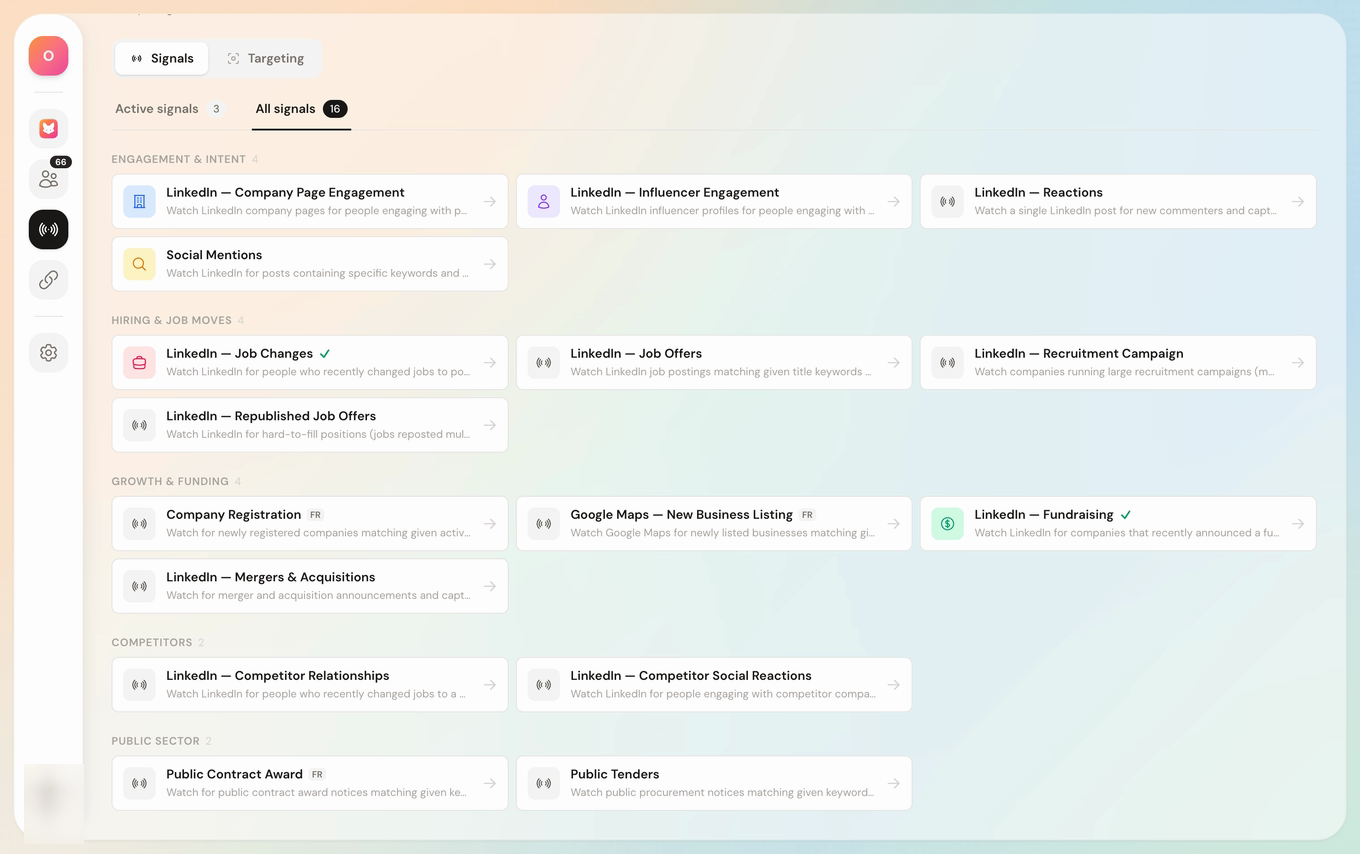This screenshot has height=854, width=1360.
Task: Click the arrow on Company Page Engagement card
Action: pyautogui.click(x=490, y=201)
